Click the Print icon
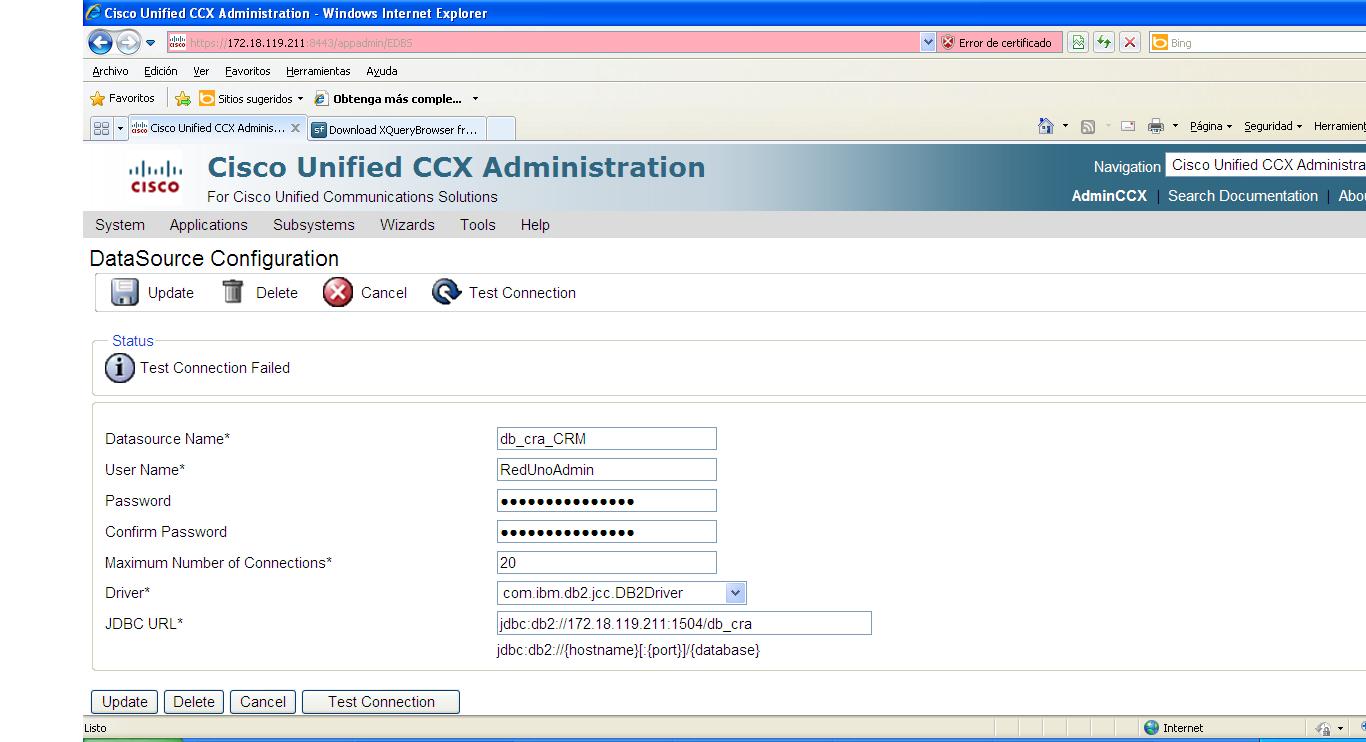Image resolution: width=1366 pixels, height=742 pixels. [x=1156, y=126]
